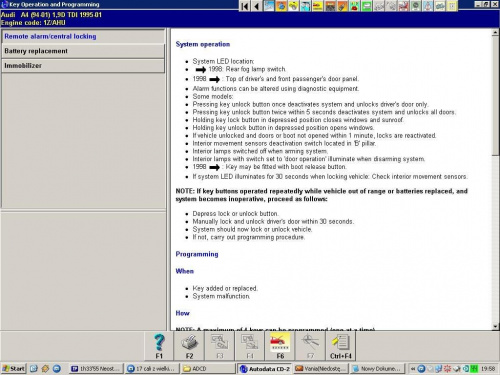Go back with the left arrow icon

point(256,6)
